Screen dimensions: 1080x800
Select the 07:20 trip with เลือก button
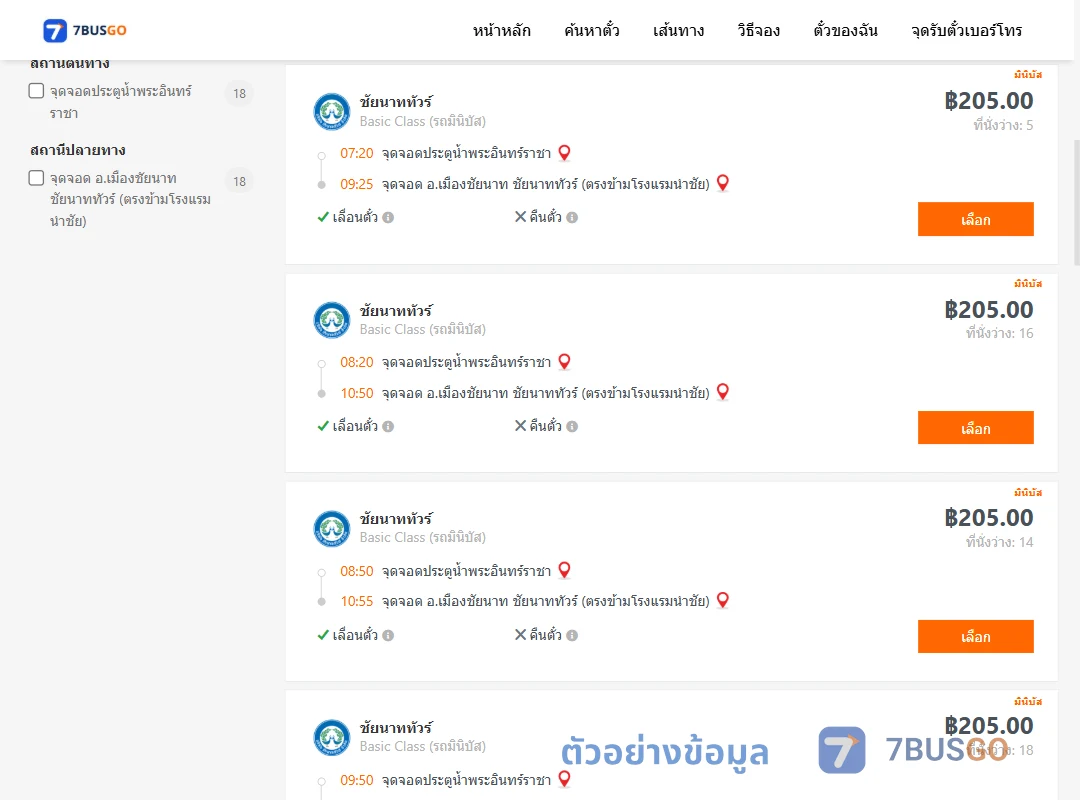[975, 219]
